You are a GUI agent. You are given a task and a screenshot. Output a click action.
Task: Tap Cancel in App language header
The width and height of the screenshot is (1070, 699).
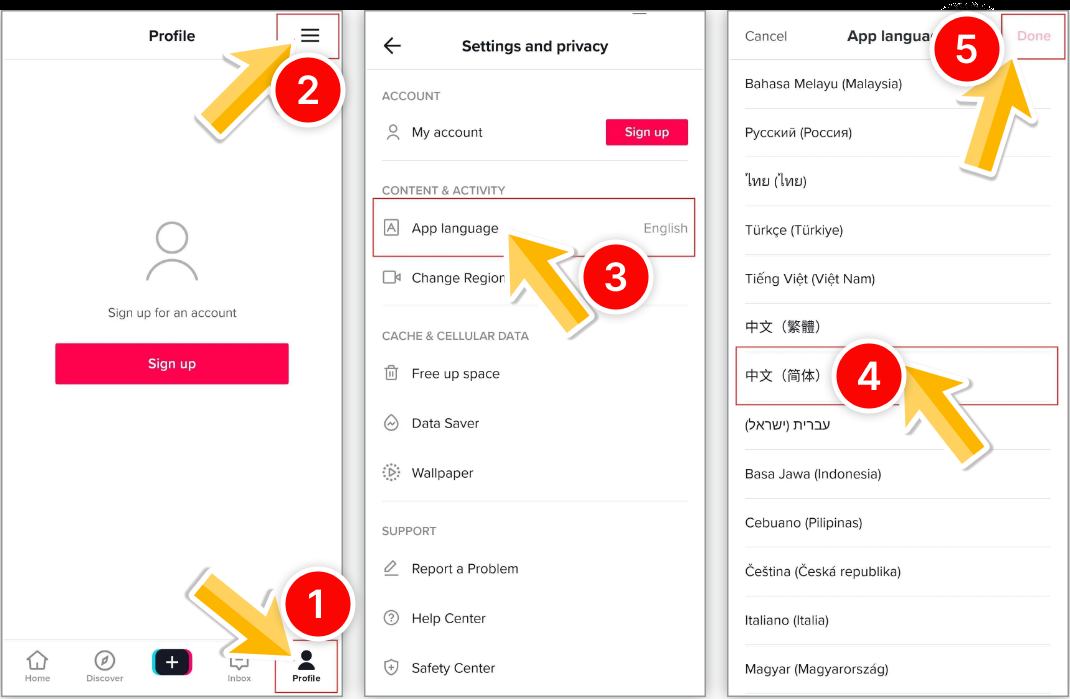point(766,36)
